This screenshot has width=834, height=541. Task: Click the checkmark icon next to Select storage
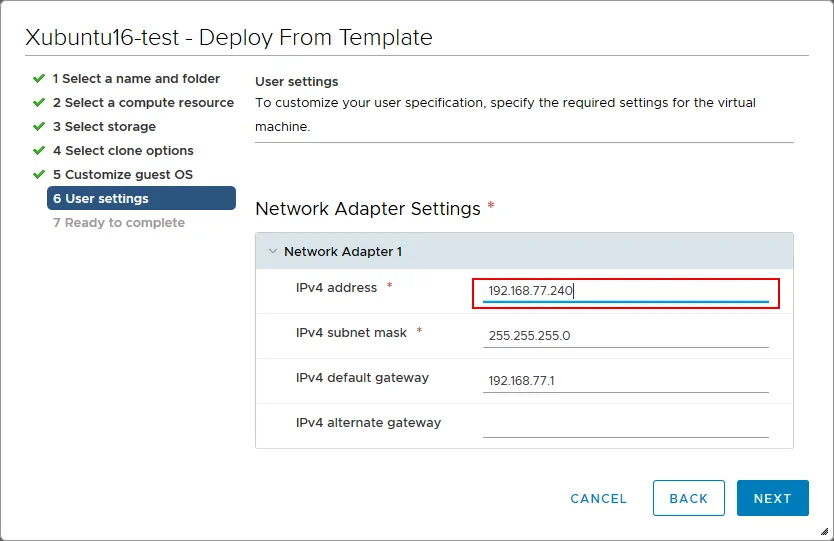39,126
